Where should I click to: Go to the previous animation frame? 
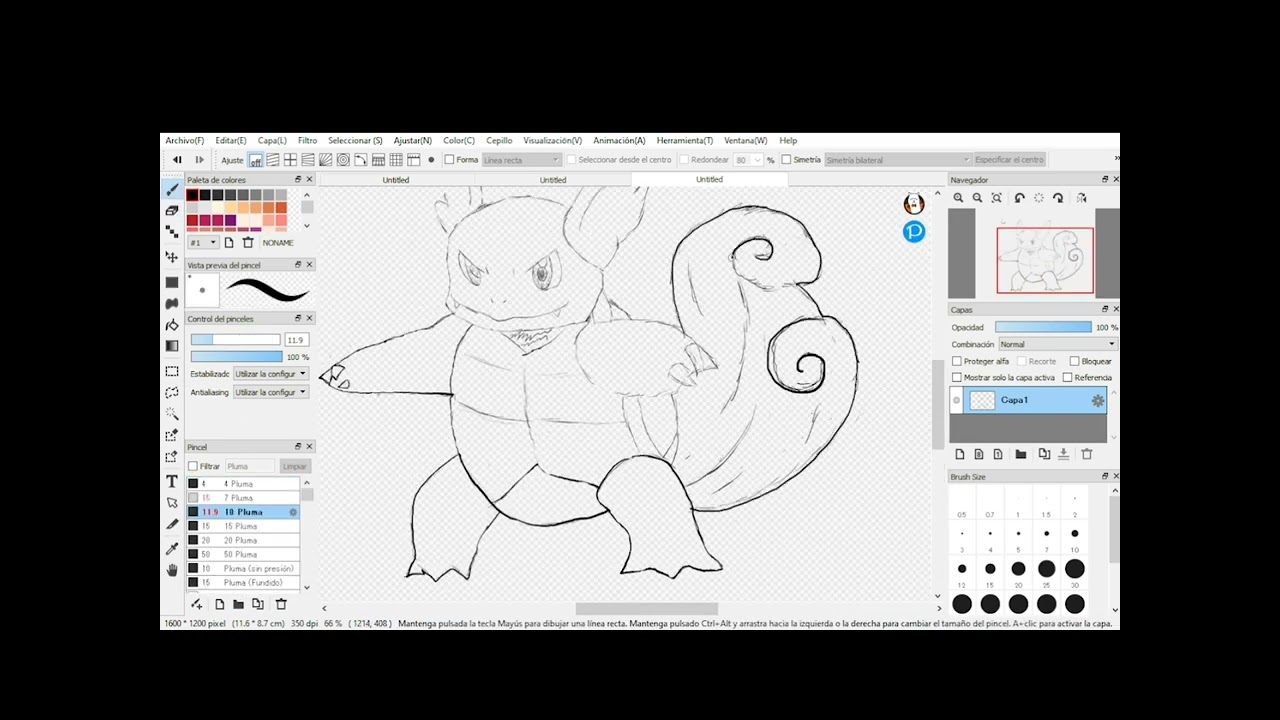(177, 160)
